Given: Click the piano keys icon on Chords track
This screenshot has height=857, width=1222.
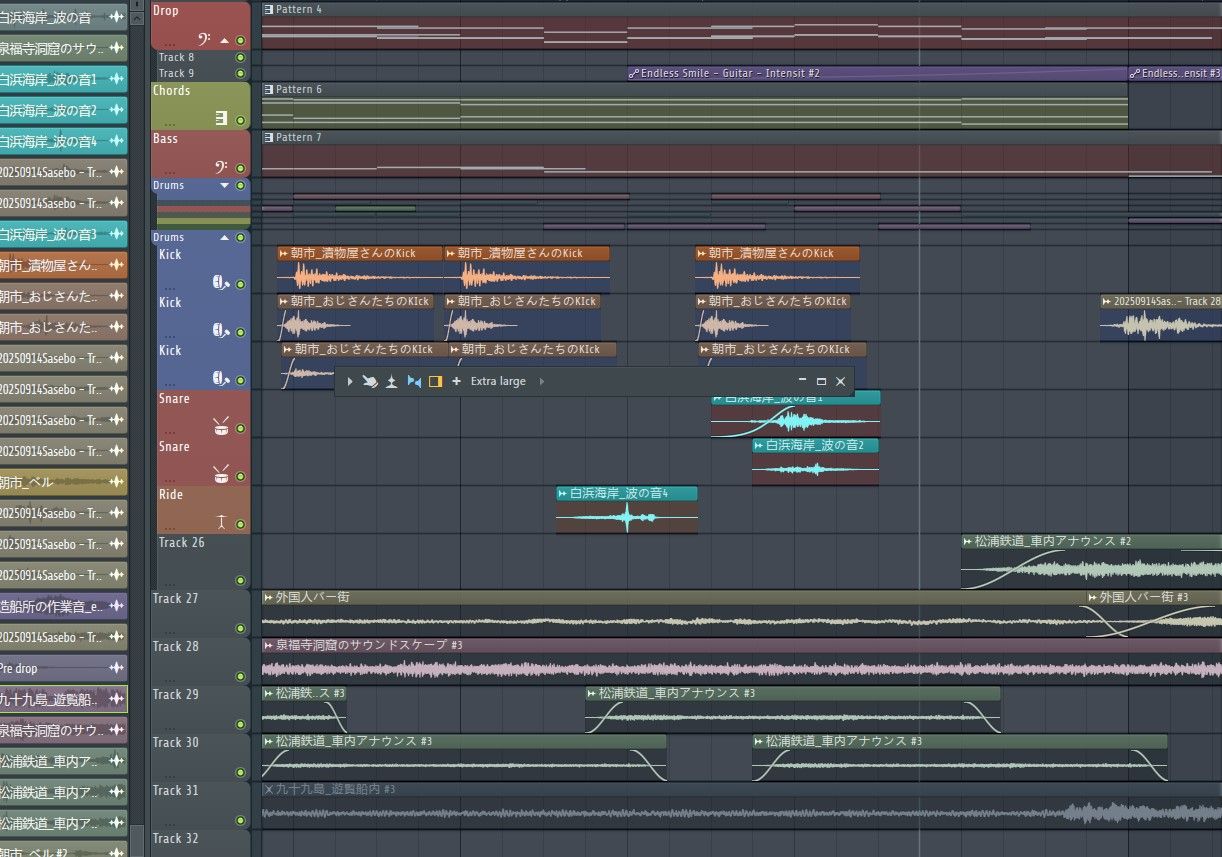Looking at the screenshot, I should pyautogui.click(x=221, y=119).
